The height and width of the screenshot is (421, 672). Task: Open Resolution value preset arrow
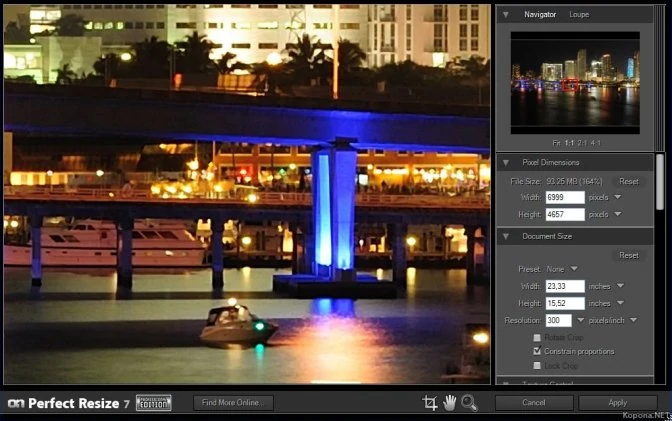(x=580, y=320)
